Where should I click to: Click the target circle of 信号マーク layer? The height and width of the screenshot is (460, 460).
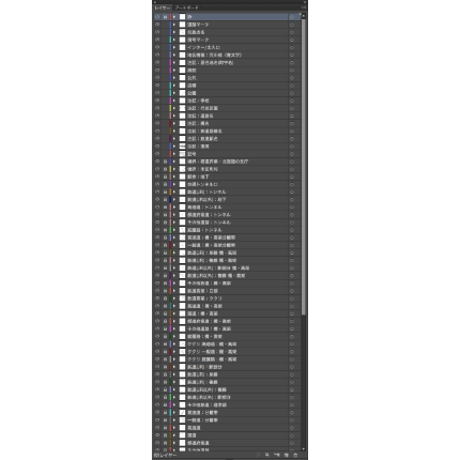pos(292,40)
